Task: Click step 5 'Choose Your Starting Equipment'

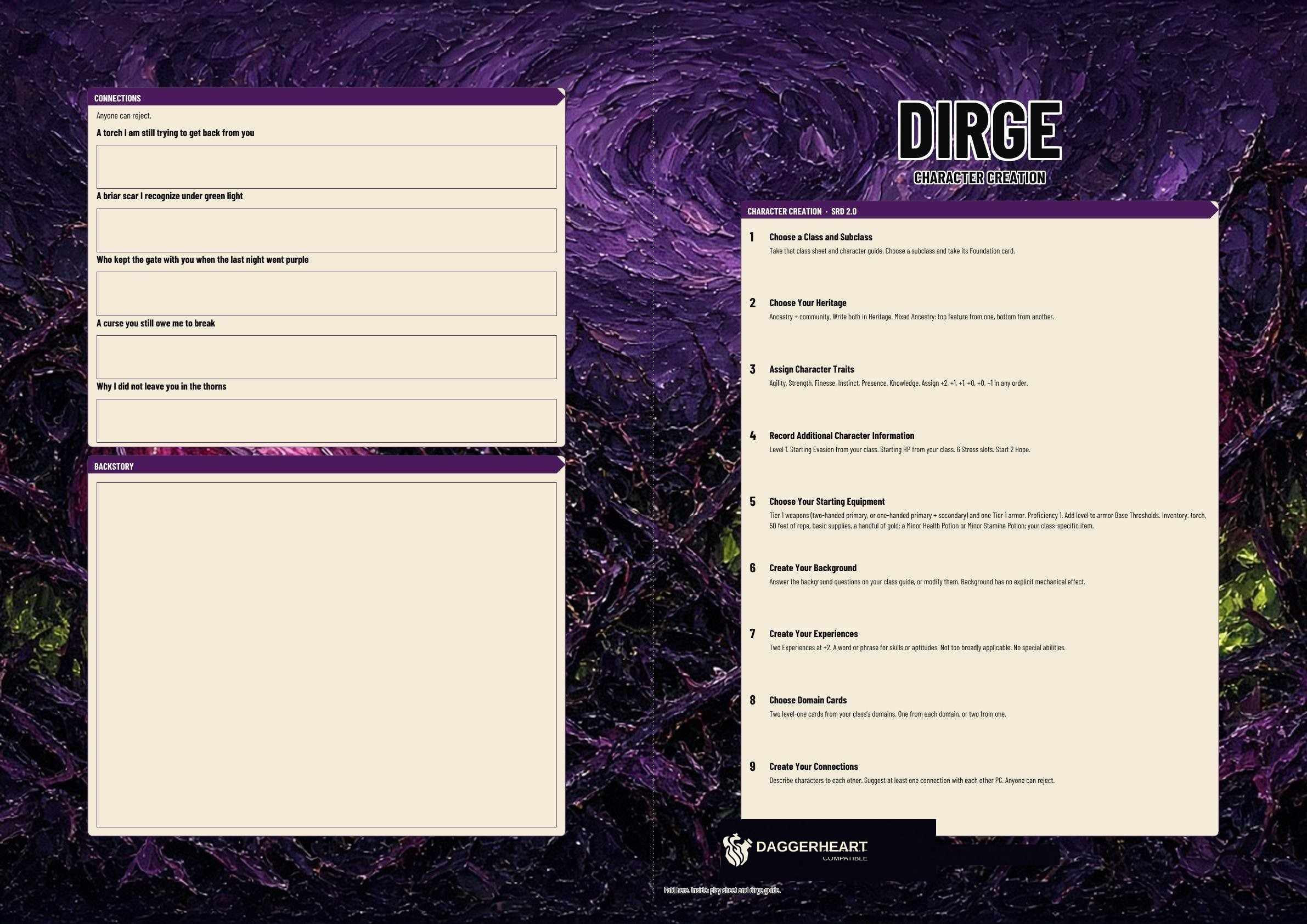Action: click(x=826, y=502)
